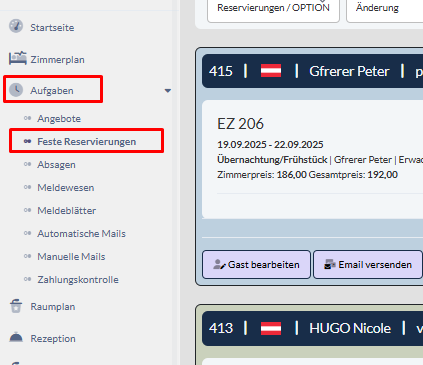
Task: Open the Automatische Mails submenu item
Action: click(81, 233)
